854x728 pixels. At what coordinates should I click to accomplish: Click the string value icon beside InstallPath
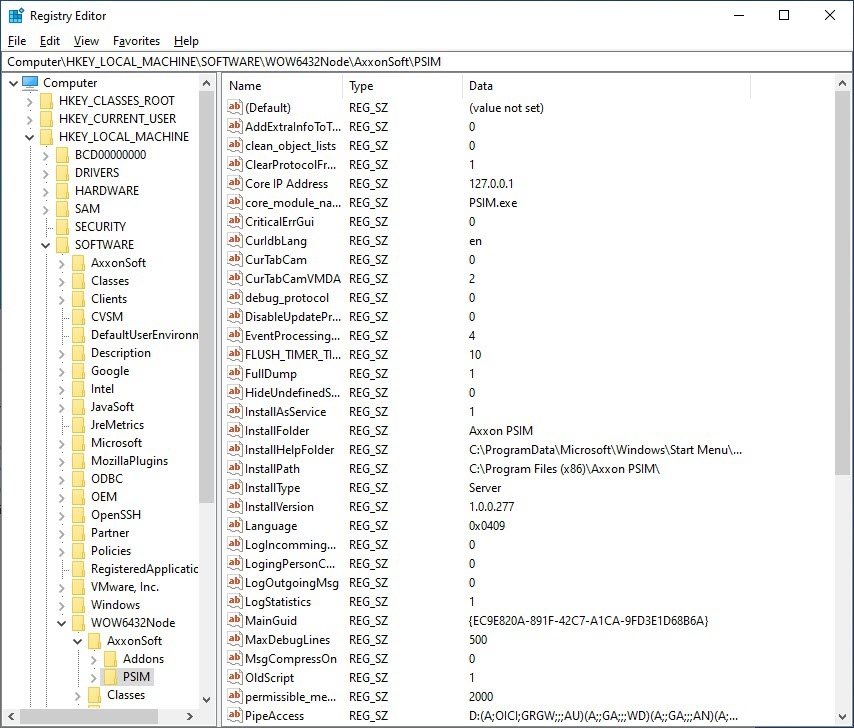pyautogui.click(x=235, y=469)
